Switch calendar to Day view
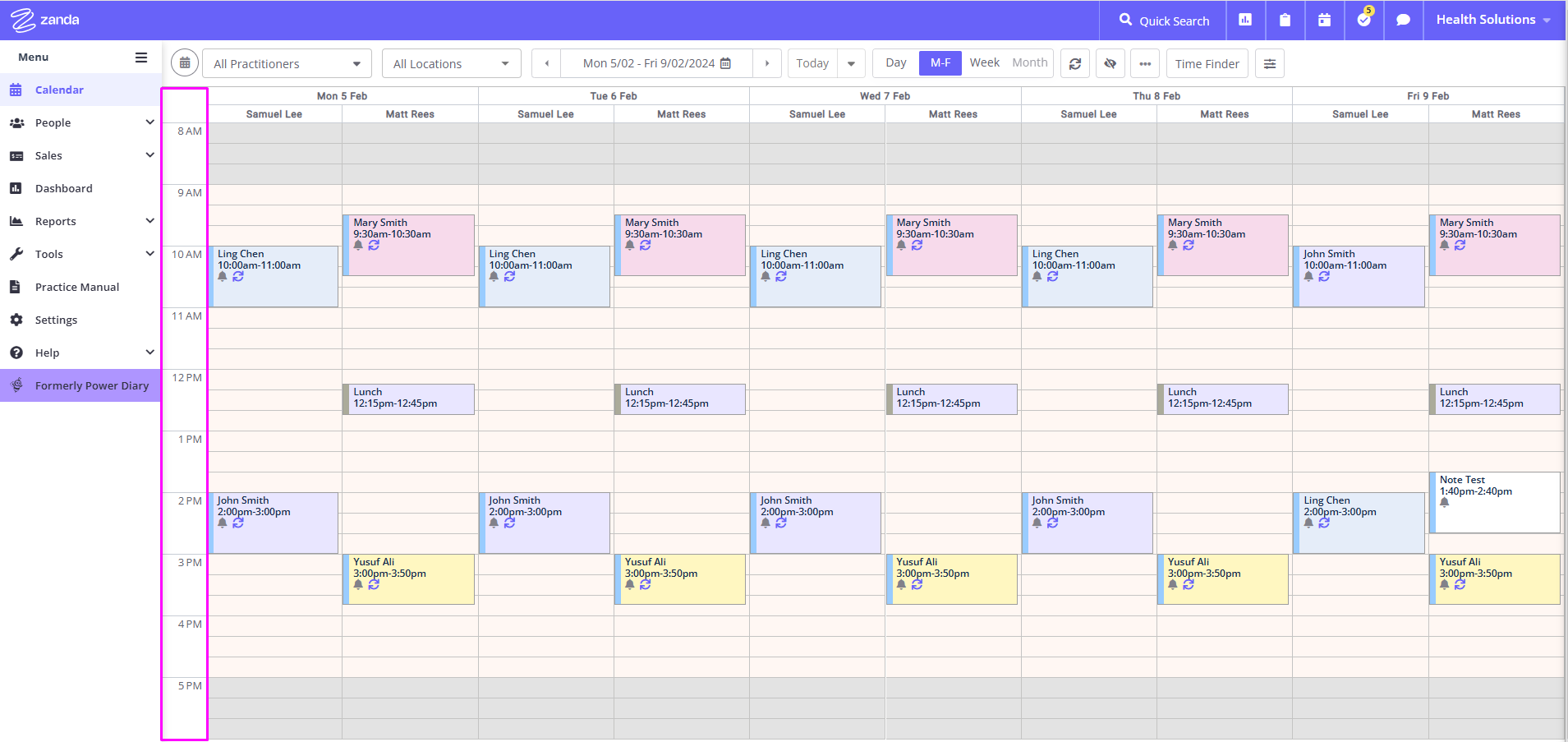This screenshot has height=742, width=1568. [x=894, y=62]
